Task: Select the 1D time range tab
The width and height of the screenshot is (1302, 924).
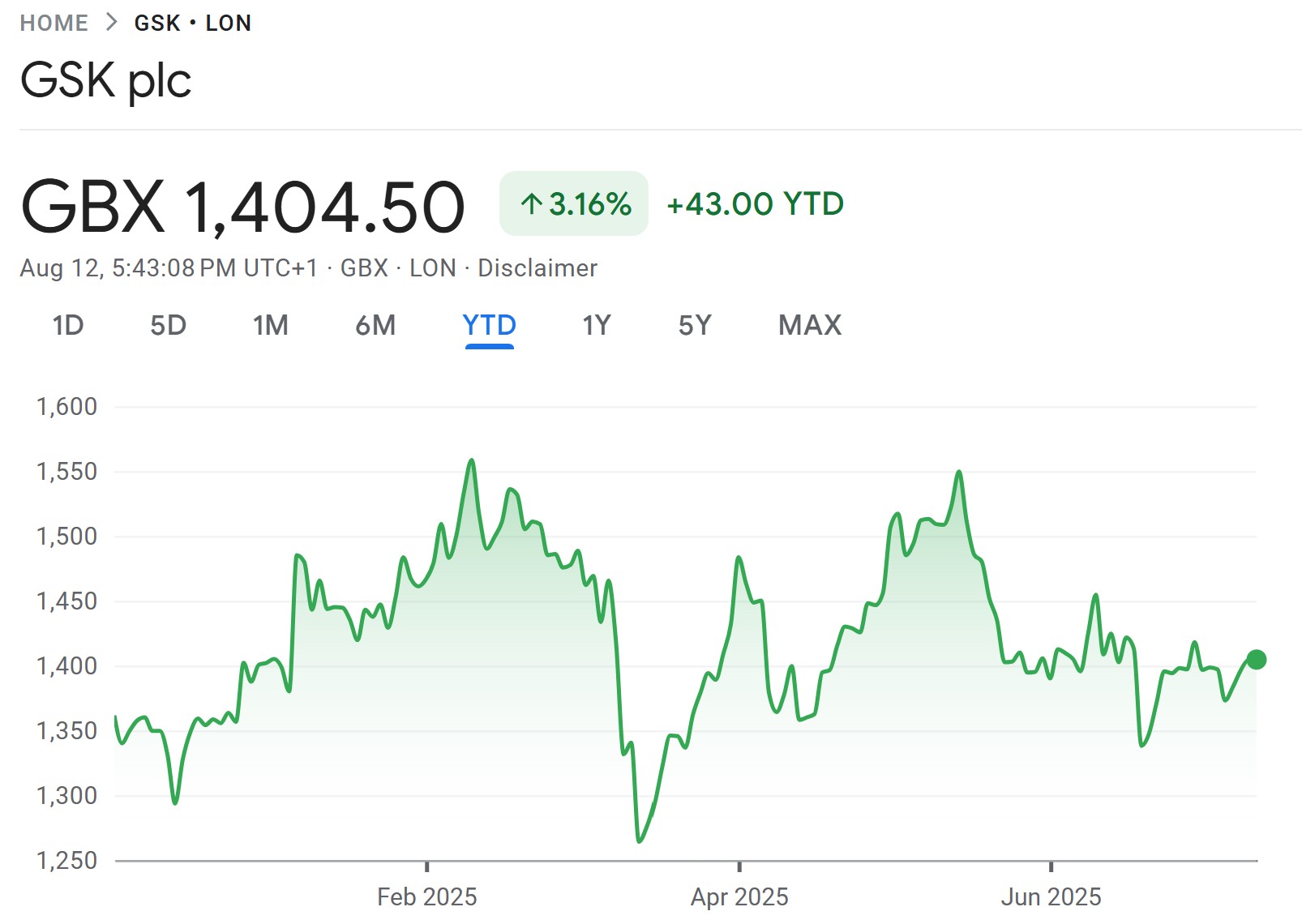Action: click(x=68, y=325)
